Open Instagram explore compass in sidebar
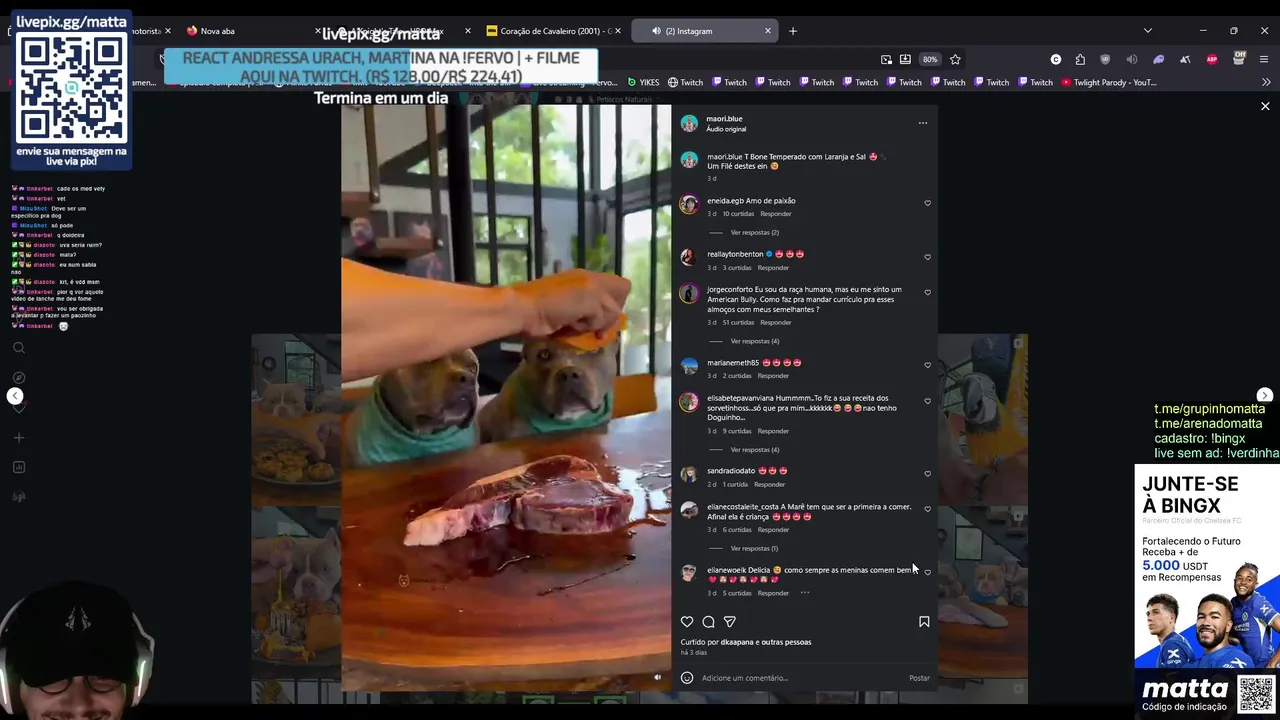The width and height of the screenshot is (1280, 720). point(18,377)
